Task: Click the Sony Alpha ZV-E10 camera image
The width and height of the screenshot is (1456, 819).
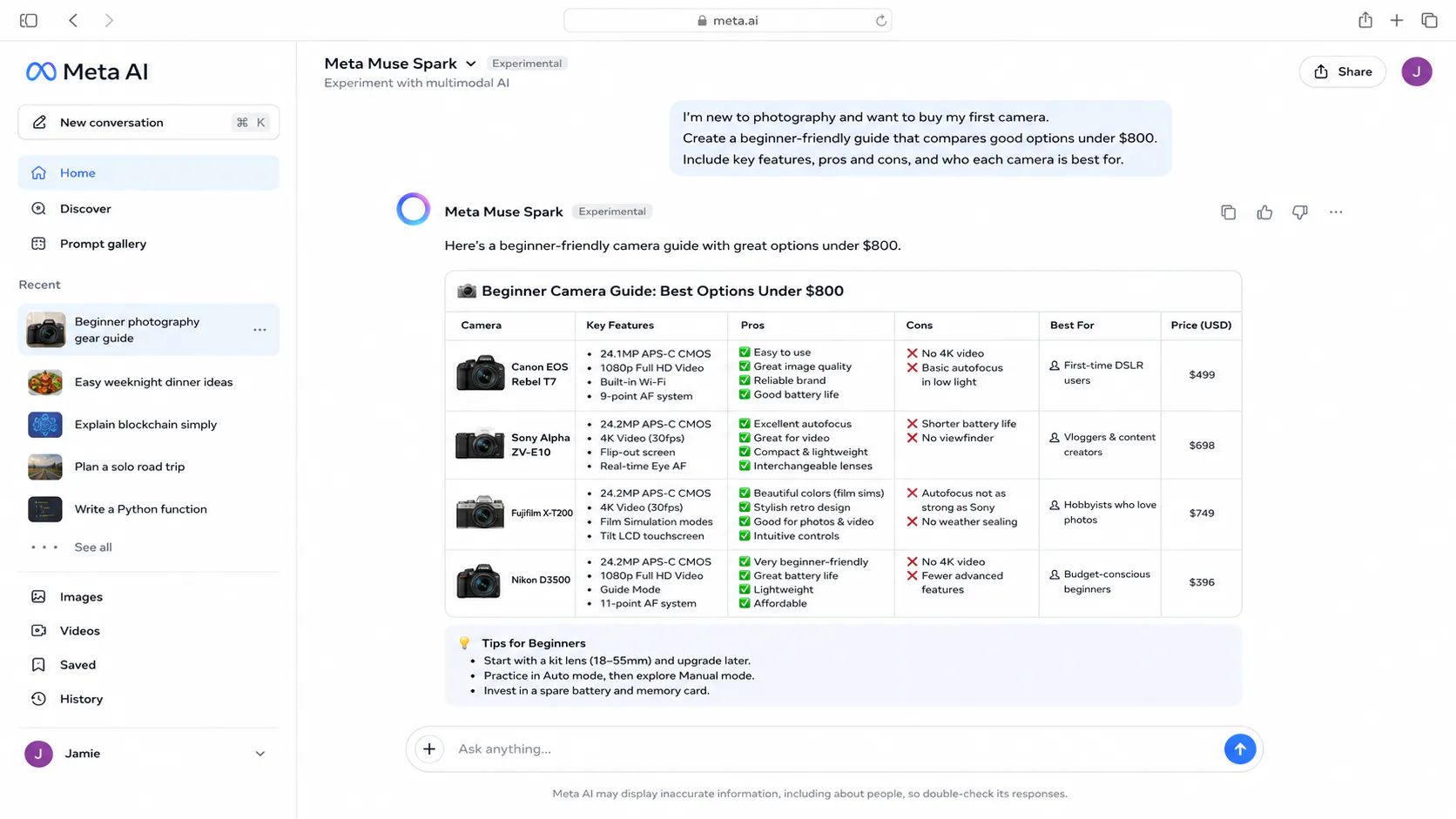Action: point(480,444)
